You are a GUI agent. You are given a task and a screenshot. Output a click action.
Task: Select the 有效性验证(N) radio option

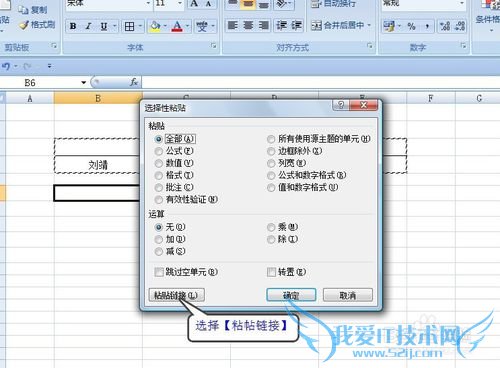pyautogui.click(x=186, y=199)
